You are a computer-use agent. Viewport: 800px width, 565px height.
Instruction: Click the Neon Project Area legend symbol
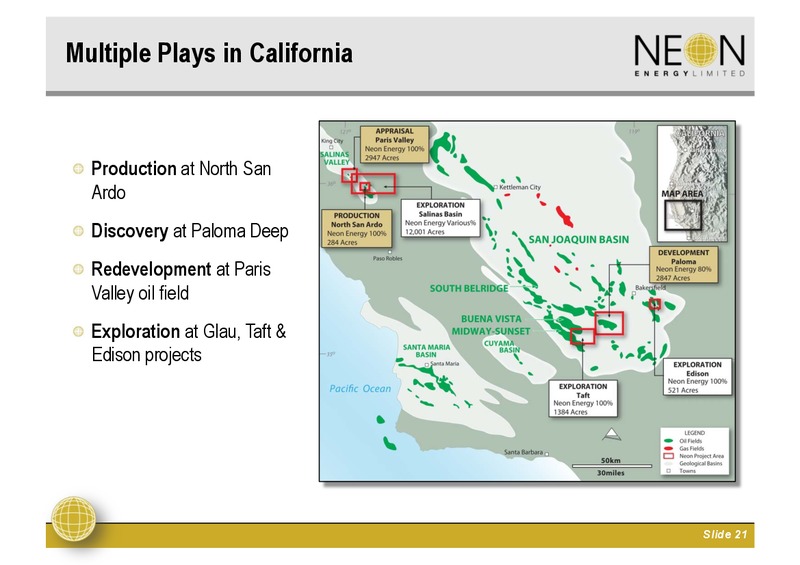click(668, 456)
